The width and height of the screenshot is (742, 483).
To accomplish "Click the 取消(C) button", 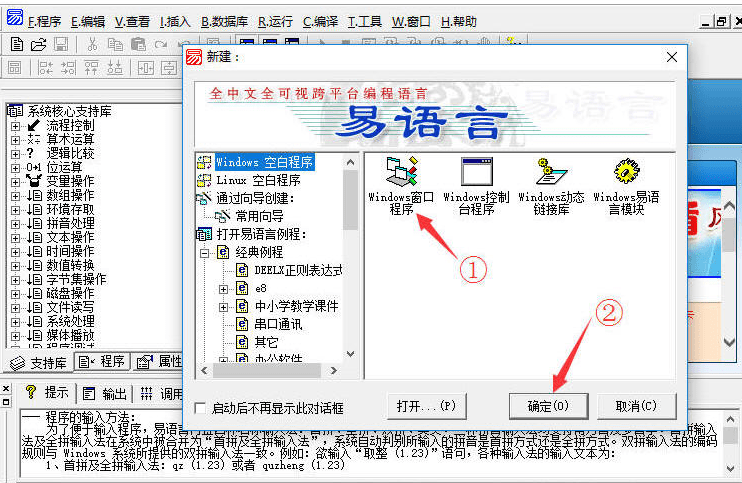I will click(636, 406).
